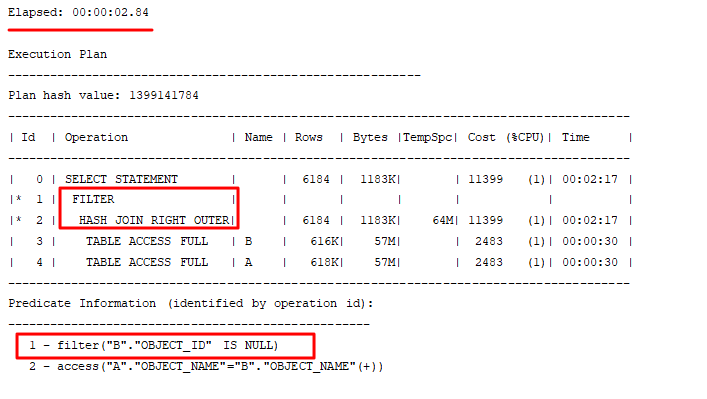This screenshot has height=399, width=707.
Task: Select the SELECT STATEMENT operation row
Action: [121, 179]
